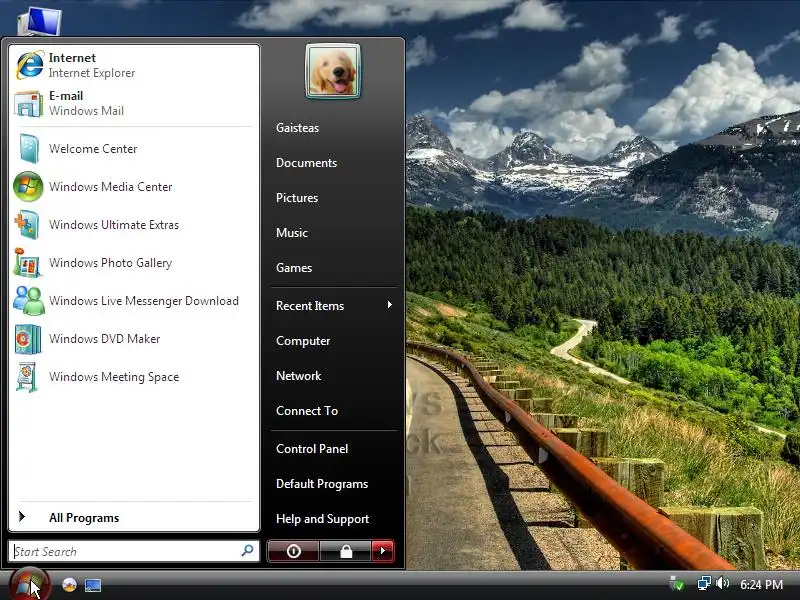Start Windows DVD Maker from its icon
This screenshot has height=600, width=800.
(28, 339)
